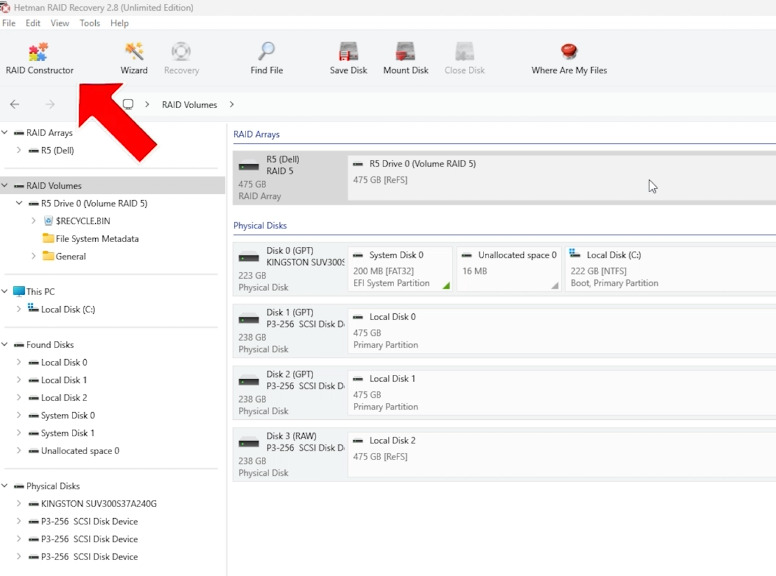Open the RAID Constructor tool

pos(39,58)
